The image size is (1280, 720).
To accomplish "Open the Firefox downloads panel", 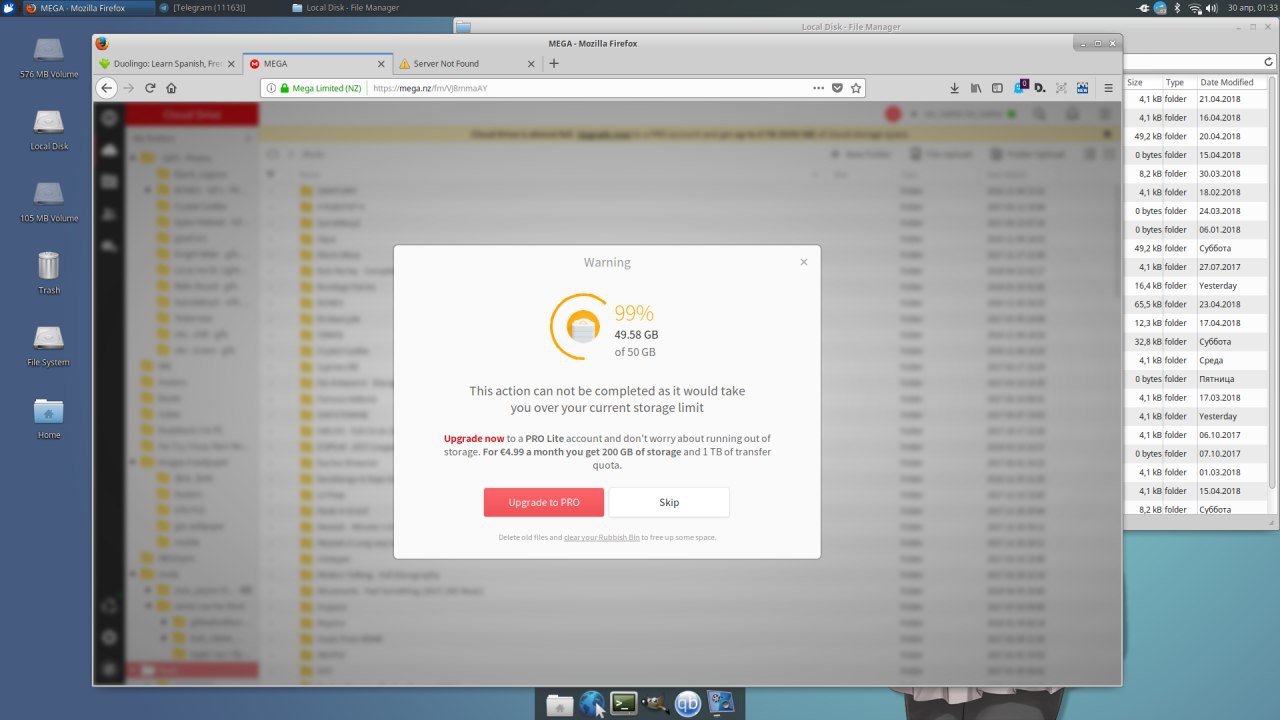I will (x=954, y=88).
